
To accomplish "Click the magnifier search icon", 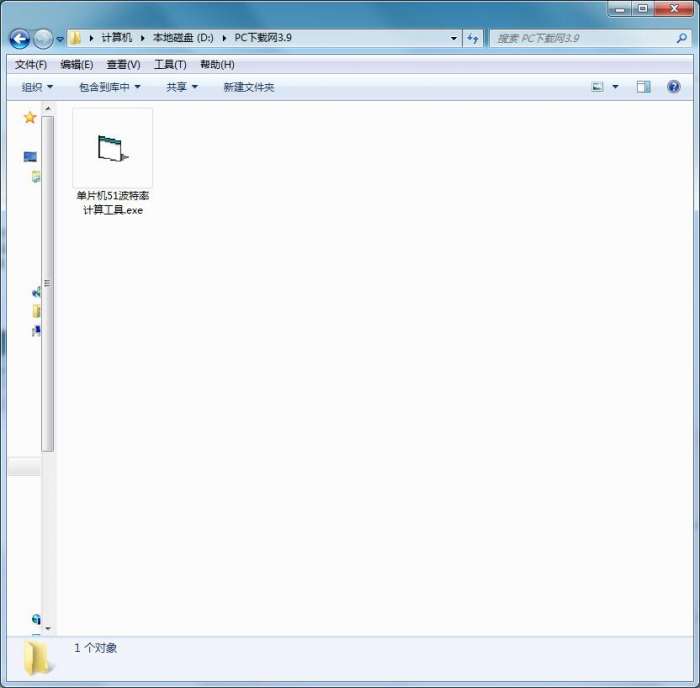I will tap(682, 38).
